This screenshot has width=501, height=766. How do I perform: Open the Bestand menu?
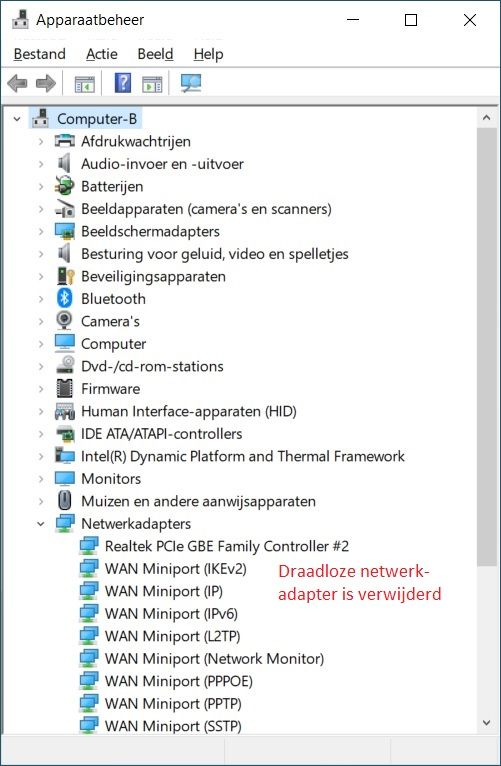[x=40, y=54]
